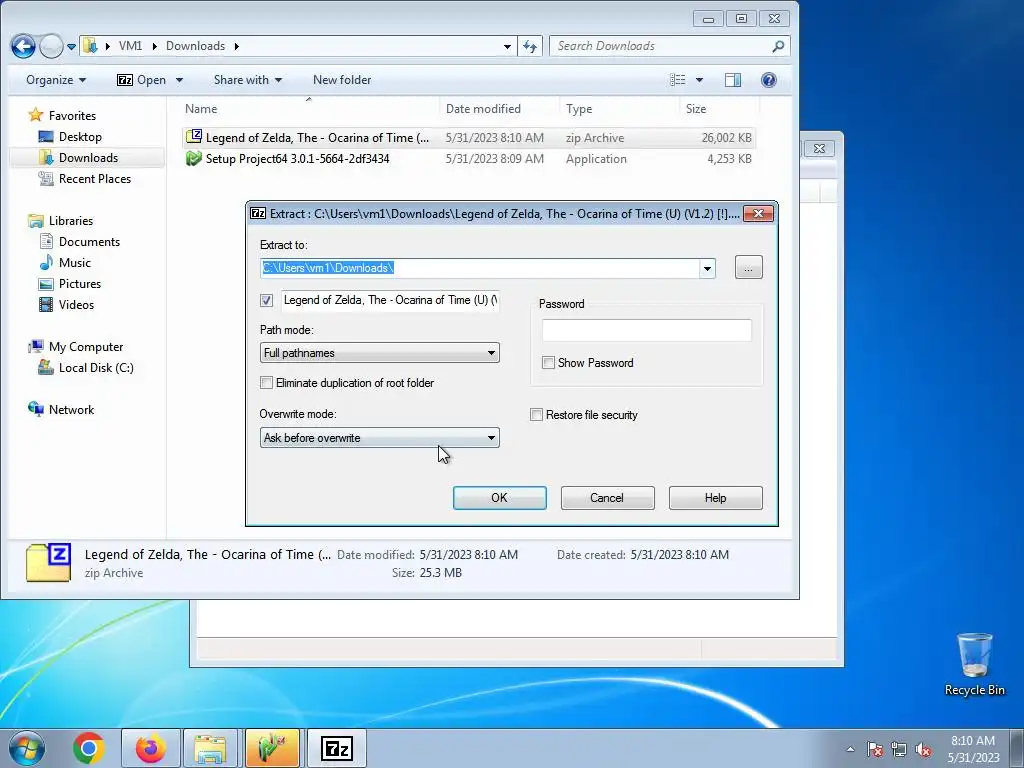The image size is (1024, 768).
Task: Open Desktop in Favorites
Action: (x=80, y=136)
